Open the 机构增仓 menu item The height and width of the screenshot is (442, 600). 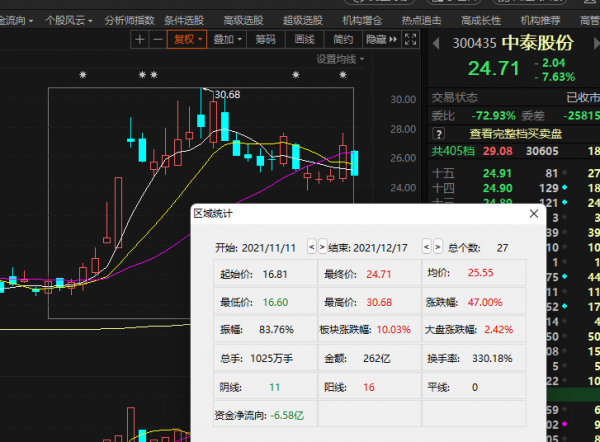(x=362, y=20)
